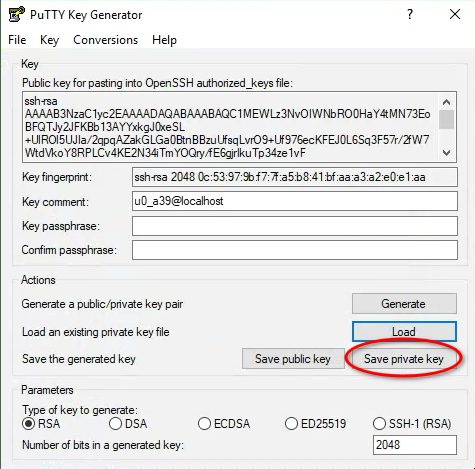
Task: Click the Generate button
Action: (404, 304)
